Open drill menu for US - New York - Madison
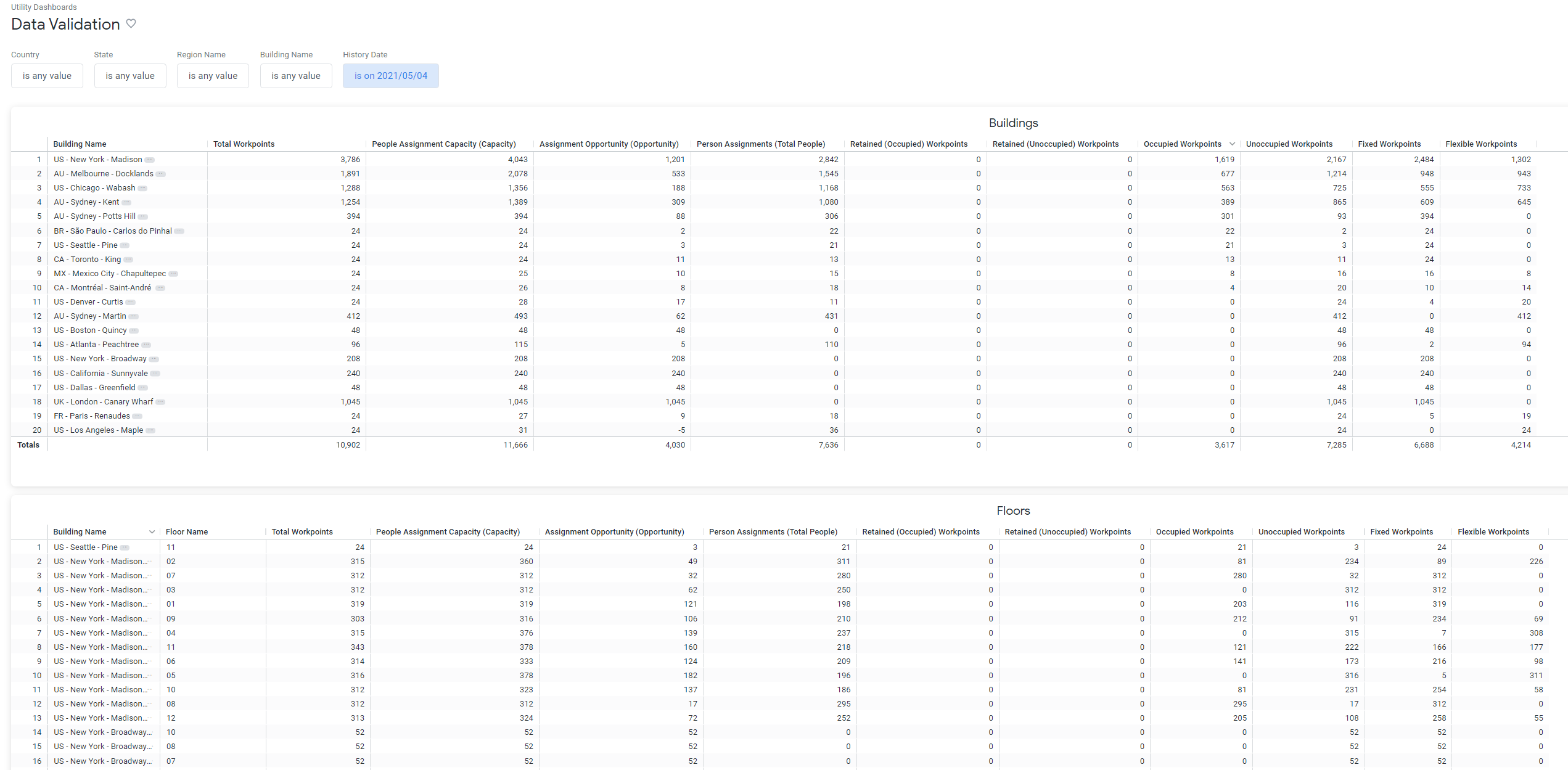 149,159
